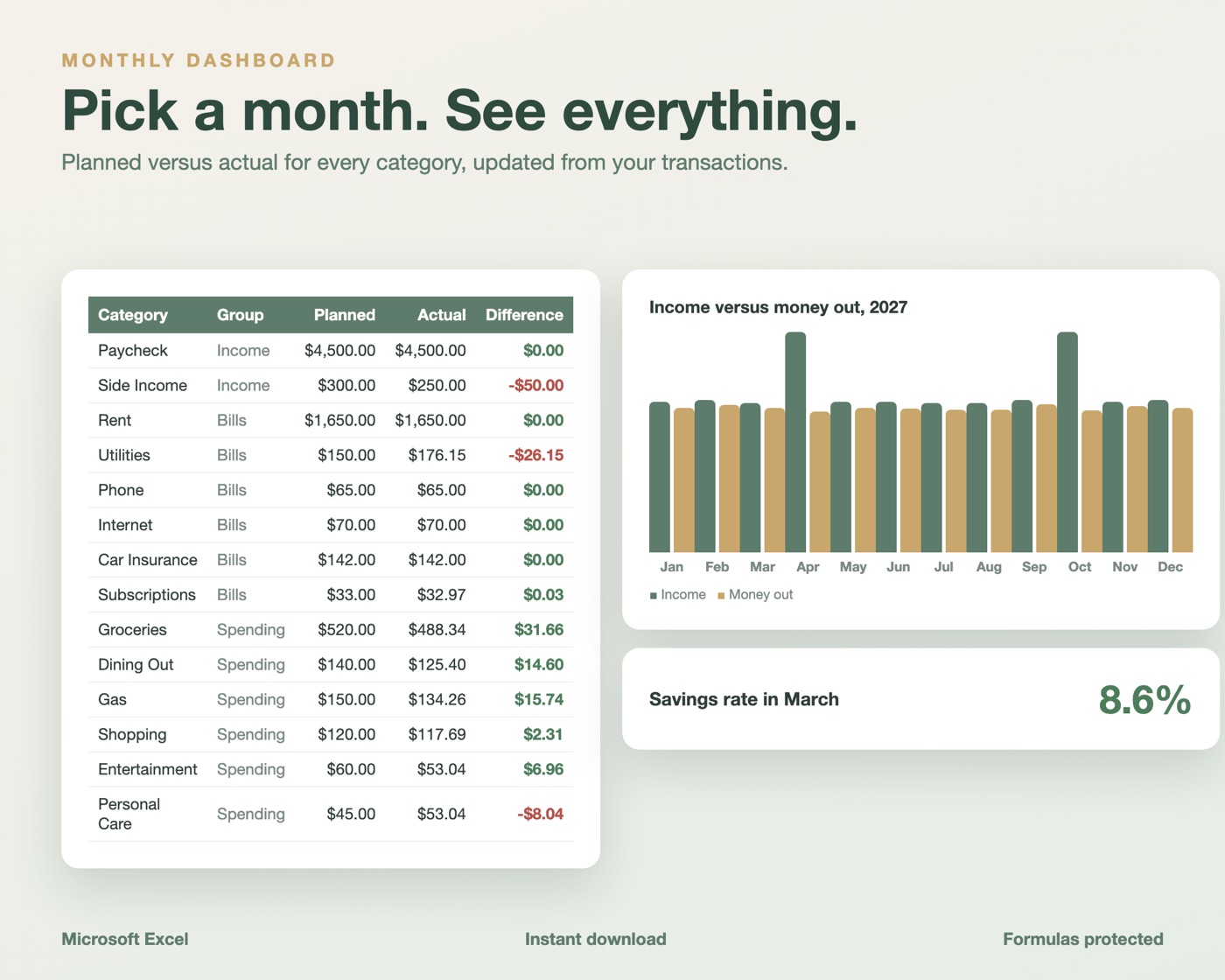This screenshot has height=980, width=1225.
Task: Click the Dec axis label
Action: (x=1170, y=567)
